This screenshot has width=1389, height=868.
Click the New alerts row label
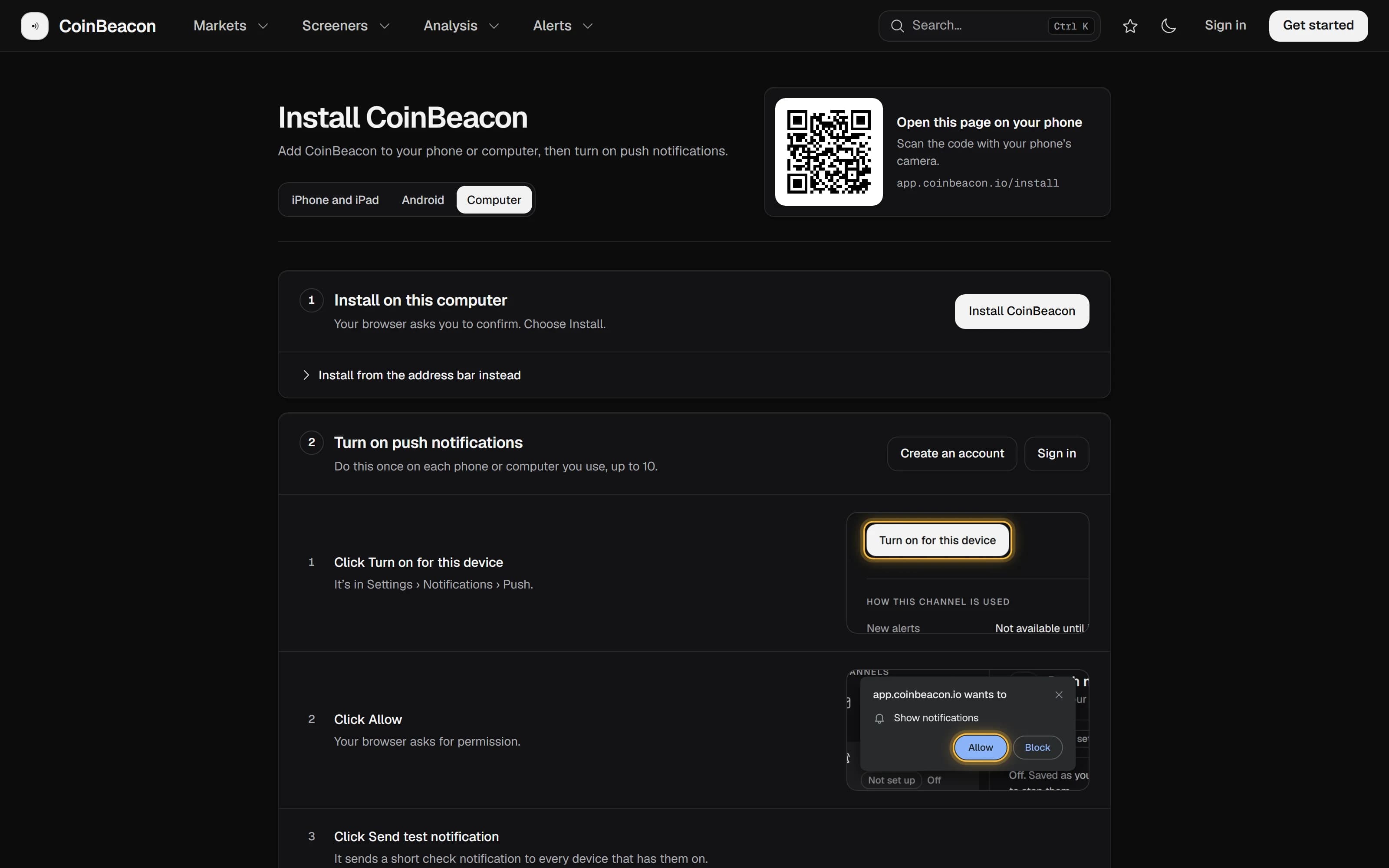(x=892, y=628)
